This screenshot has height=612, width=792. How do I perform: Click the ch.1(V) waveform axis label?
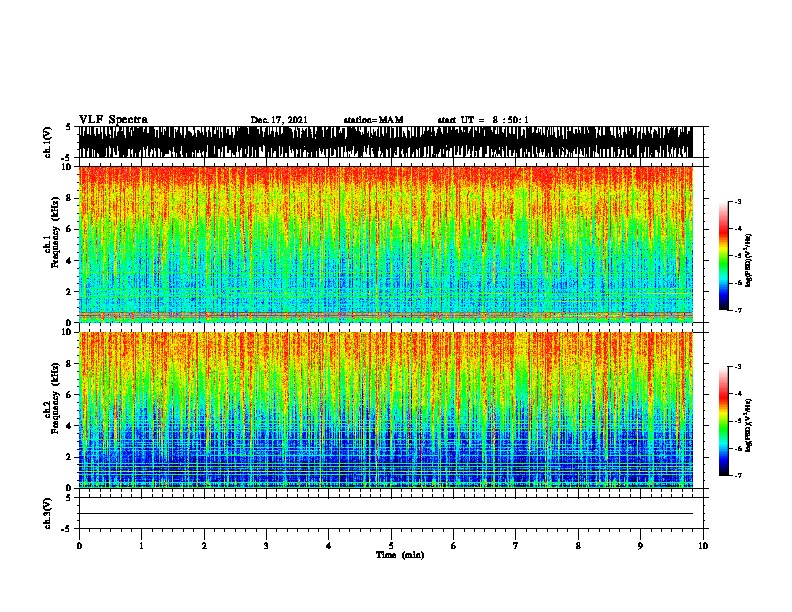(x=47, y=142)
